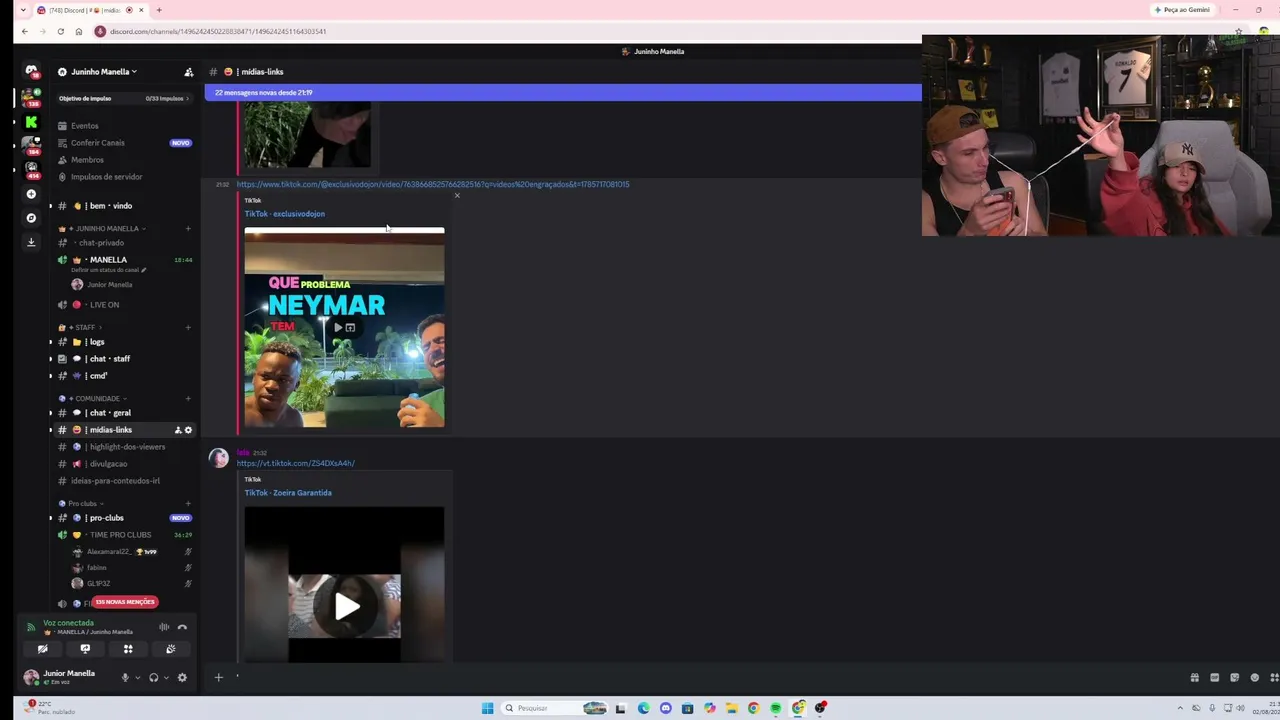The width and height of the screenshot is (1280, 720).
Task: Disconnect from voice call
Action: click(182, 627)
